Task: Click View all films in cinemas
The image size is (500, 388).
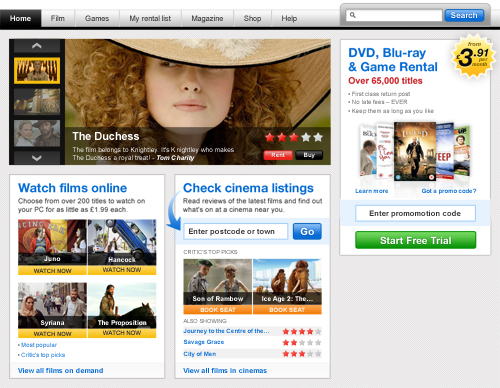Action: 225,371
